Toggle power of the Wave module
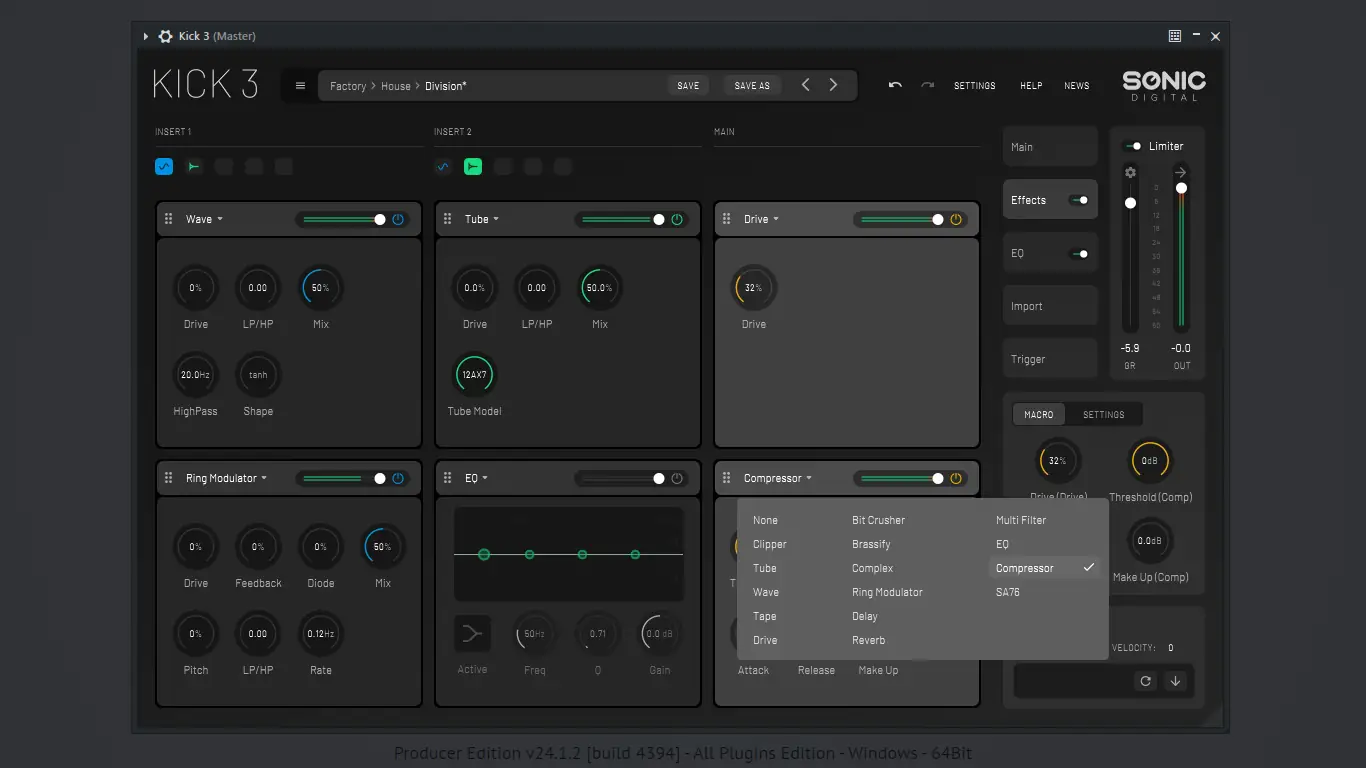The height and width of the screenshot is (768, 1366). pos(398,219)
